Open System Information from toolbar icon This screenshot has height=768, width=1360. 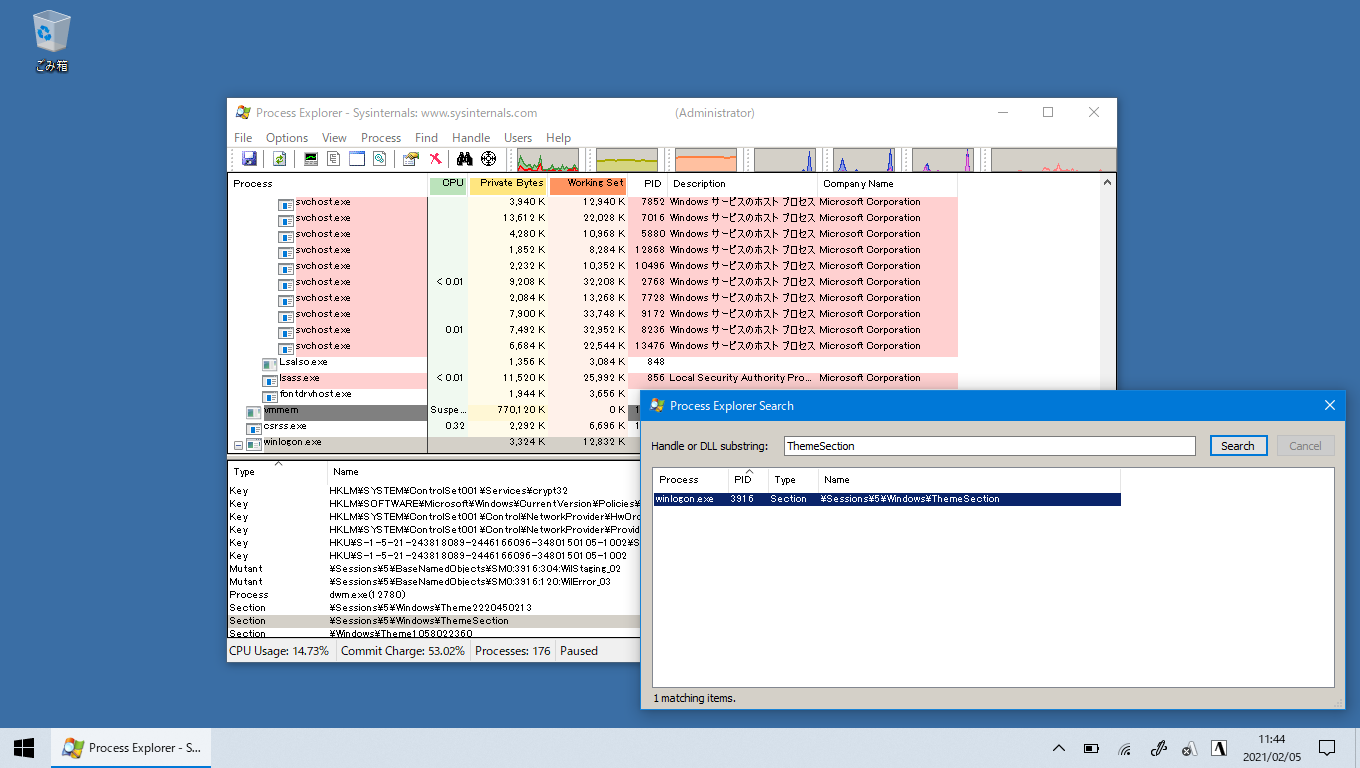(x=311, y=159)
